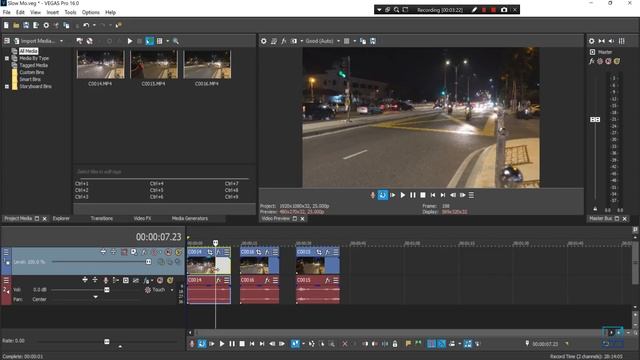Close the Video Preview tab
The height and width of the screenshot is (360, 640).
click(302, 219)
